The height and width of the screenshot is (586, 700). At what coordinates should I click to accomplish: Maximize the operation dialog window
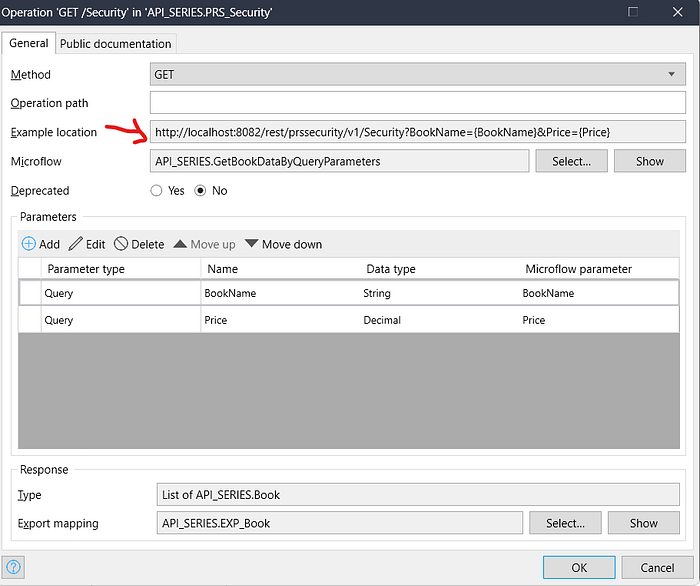[x=632, y=12]
